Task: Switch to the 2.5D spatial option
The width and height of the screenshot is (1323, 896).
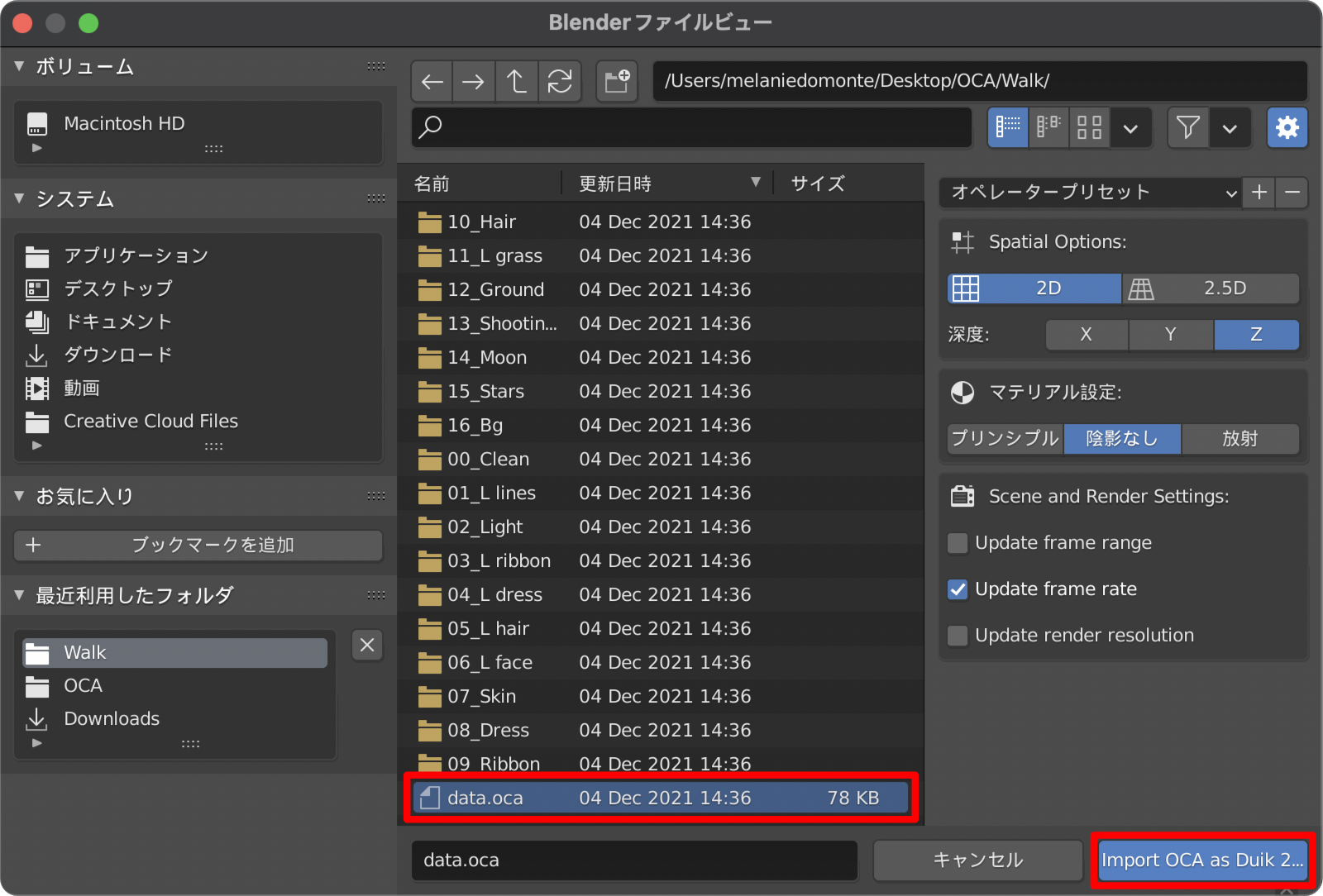Action: pos(1211,288)
